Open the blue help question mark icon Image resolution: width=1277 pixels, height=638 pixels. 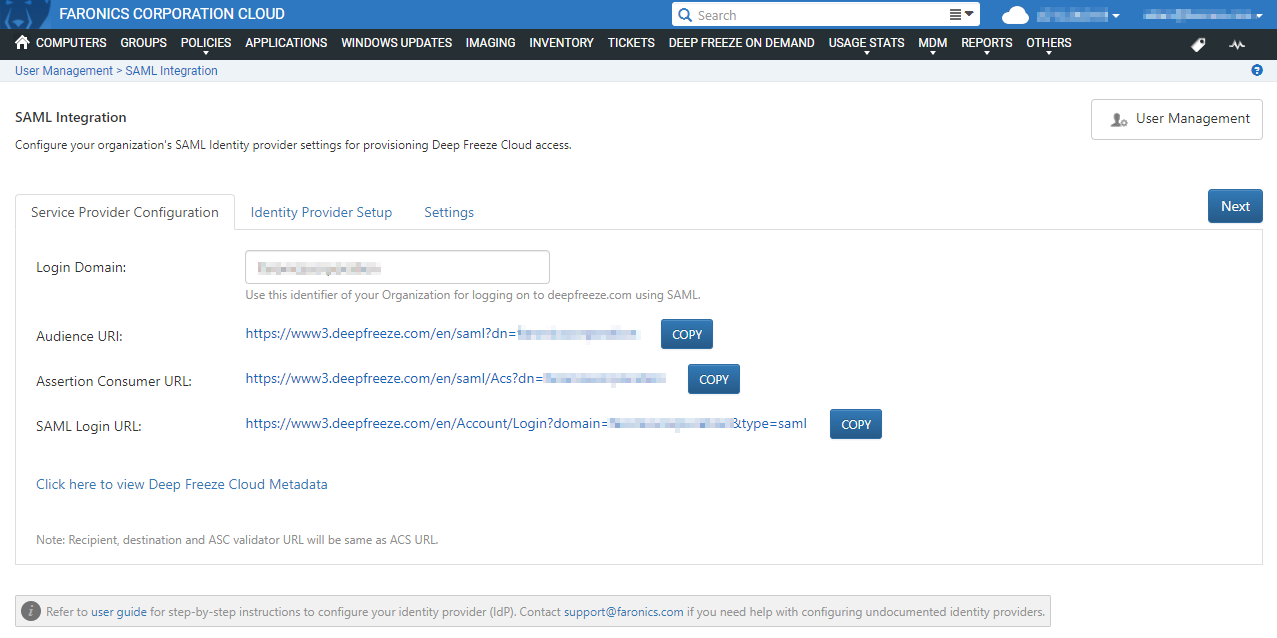1257,71
